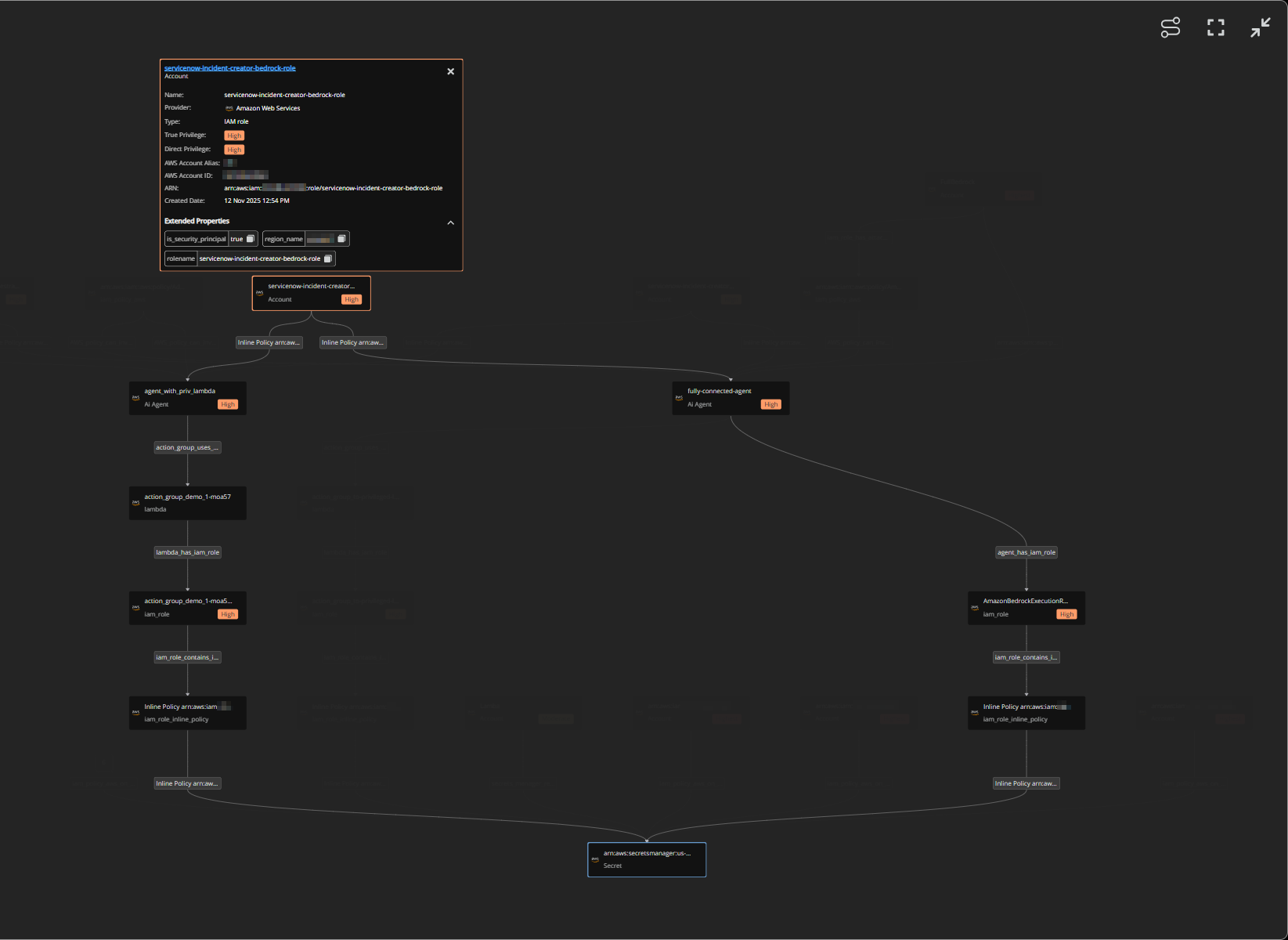Click the AWS icon on the lambda node
Screen dimensions: 1288x940
point(136,503)
